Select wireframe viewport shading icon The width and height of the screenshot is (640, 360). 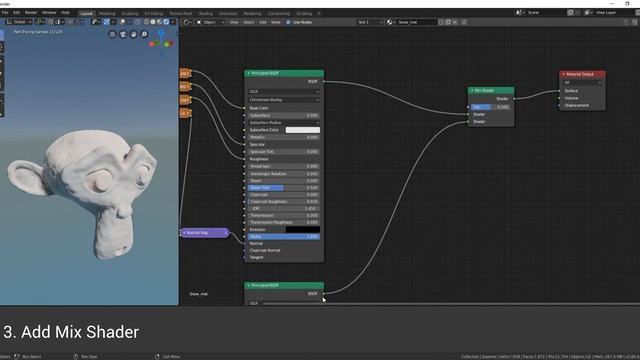tap(147, 22)
